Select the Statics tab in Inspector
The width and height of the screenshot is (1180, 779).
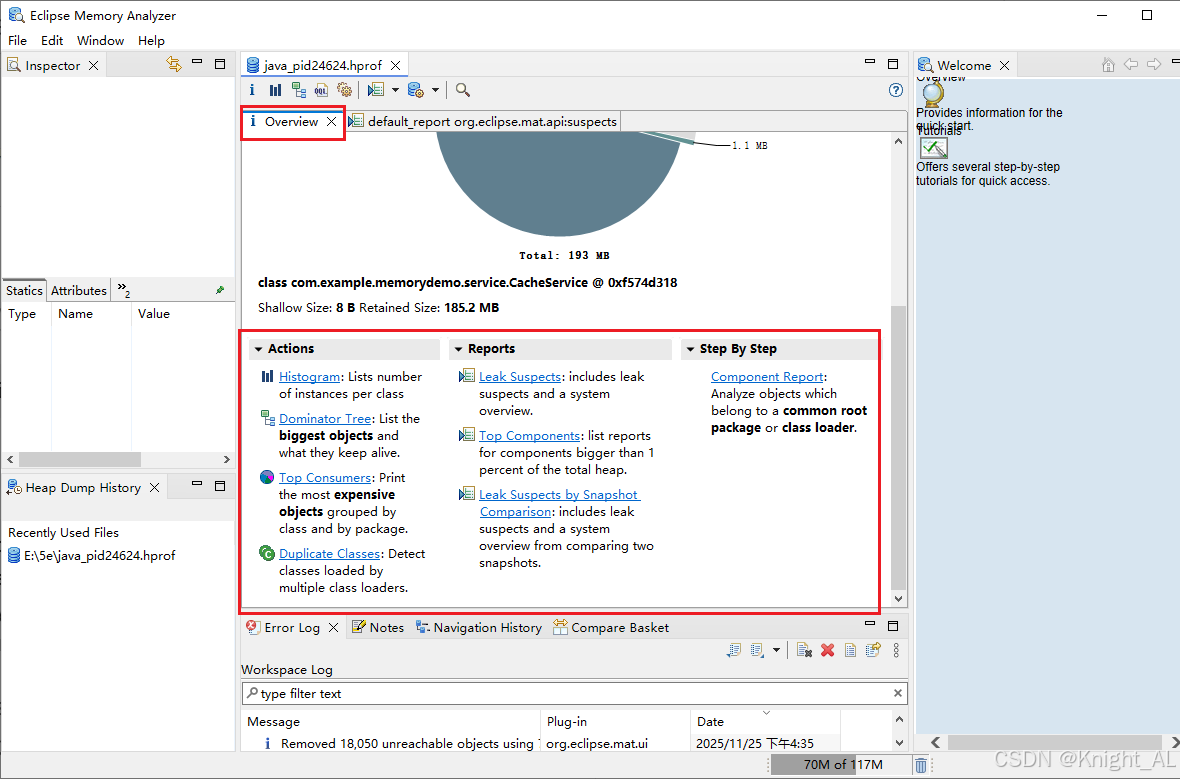point(24,291)
